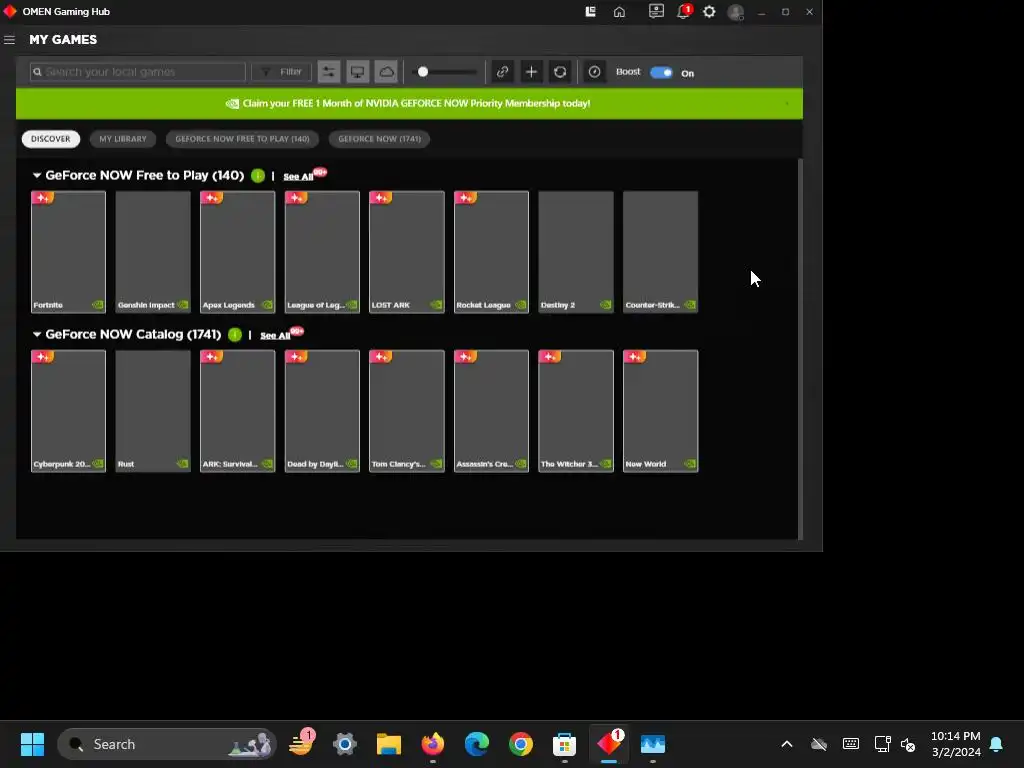The width and height of the screenshot is (1024, 768).
Task: Click the NVIDIA logo on the Rust tile
Action: coord(182,464)
